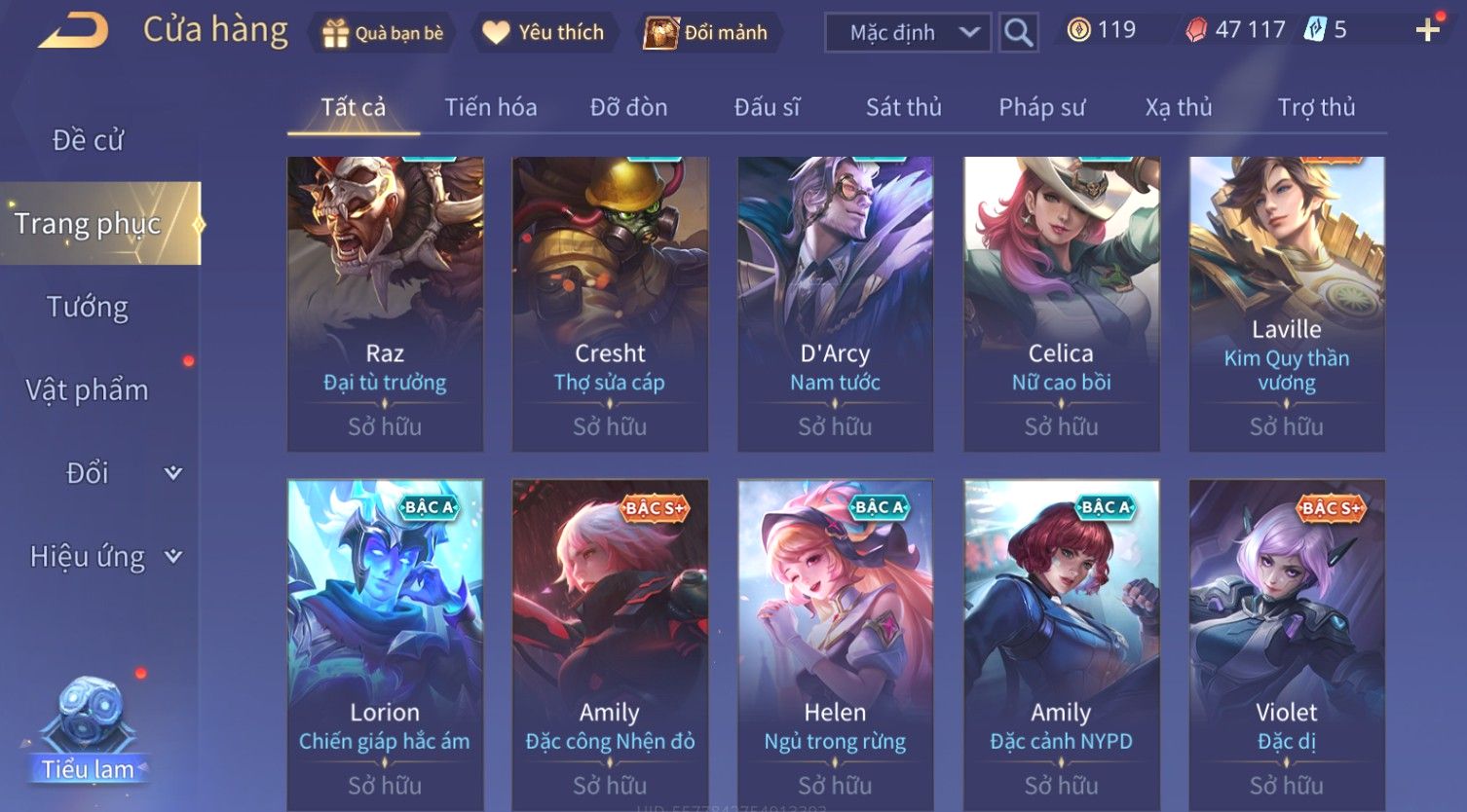
Task: Select Violet Đặc dị skin card
Action: [x=1287, y=645]
